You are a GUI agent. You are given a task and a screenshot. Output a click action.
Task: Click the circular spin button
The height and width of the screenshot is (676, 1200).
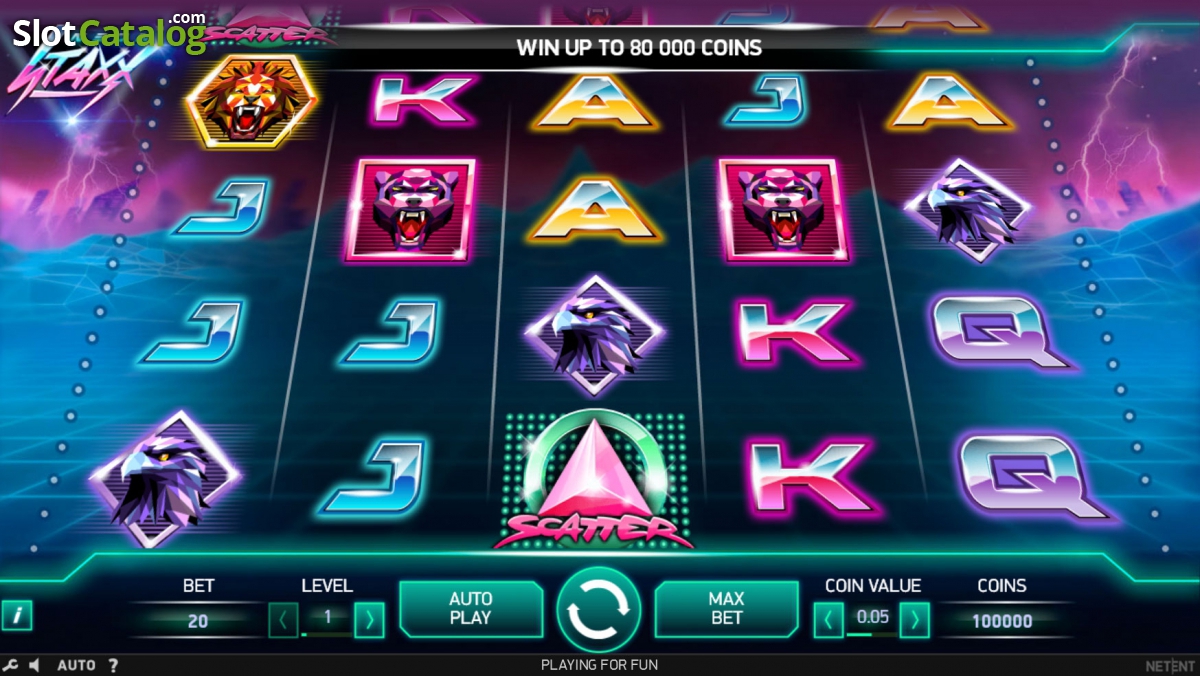pos(598,609)
